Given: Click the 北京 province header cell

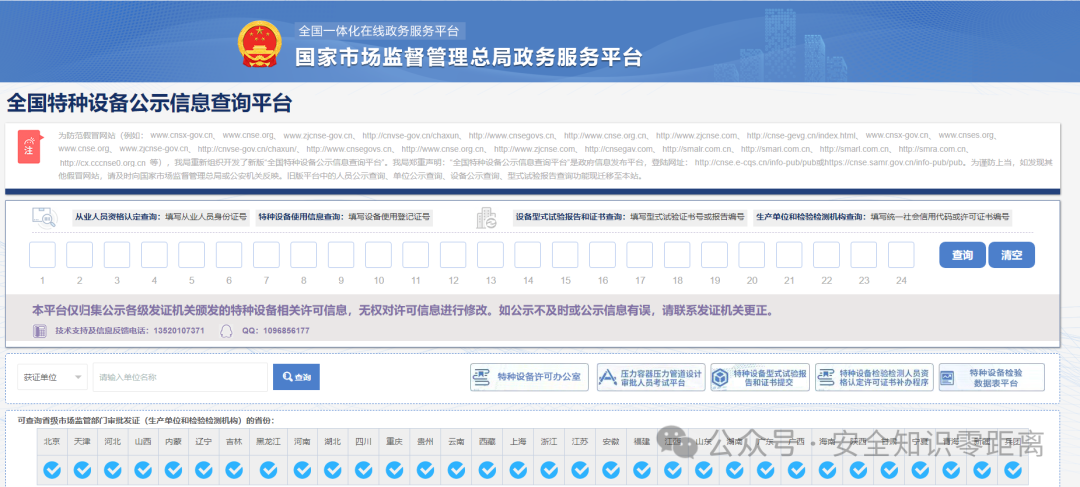Looking at the screenshot, I should pyautogui.click(x=52, y=442).
